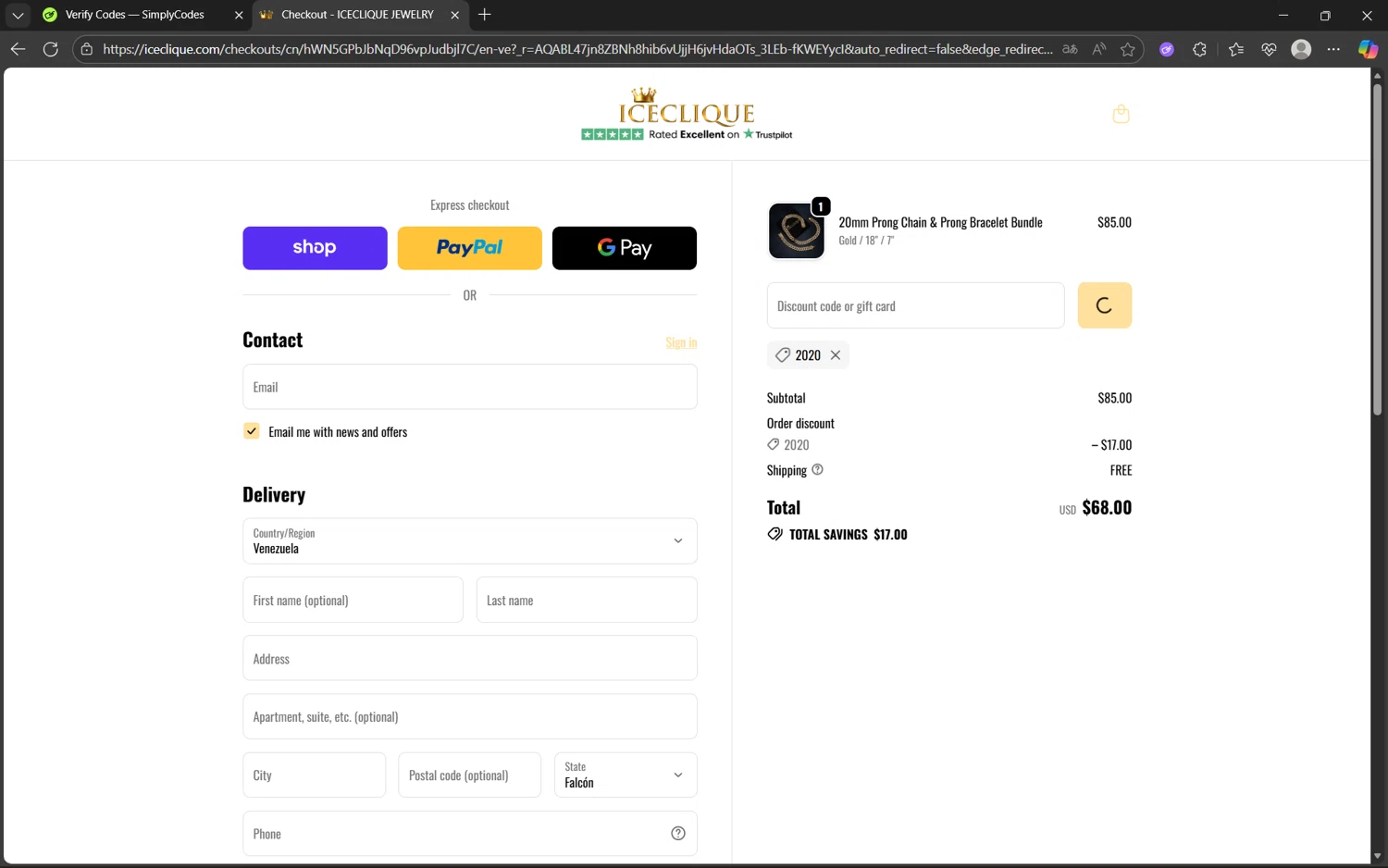Click the page vertical scrollbar

(x=1377, y=250)
